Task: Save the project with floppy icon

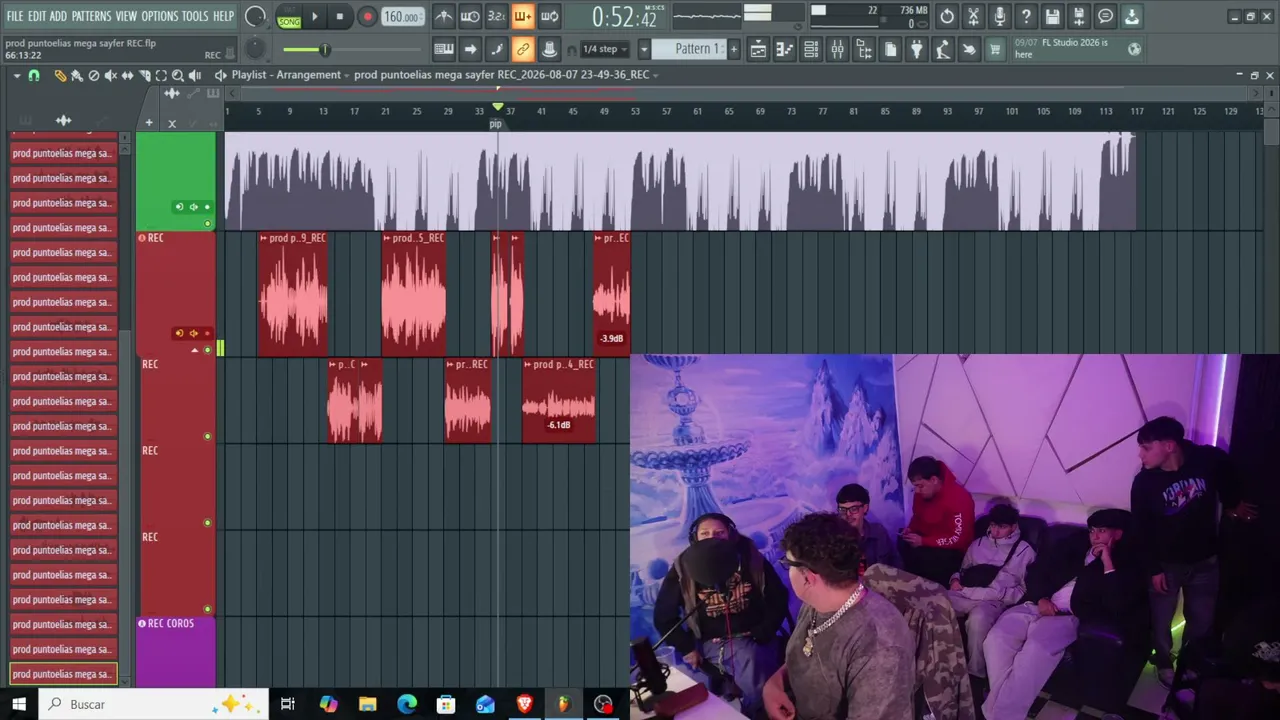Action: (x=1052, y=16)
